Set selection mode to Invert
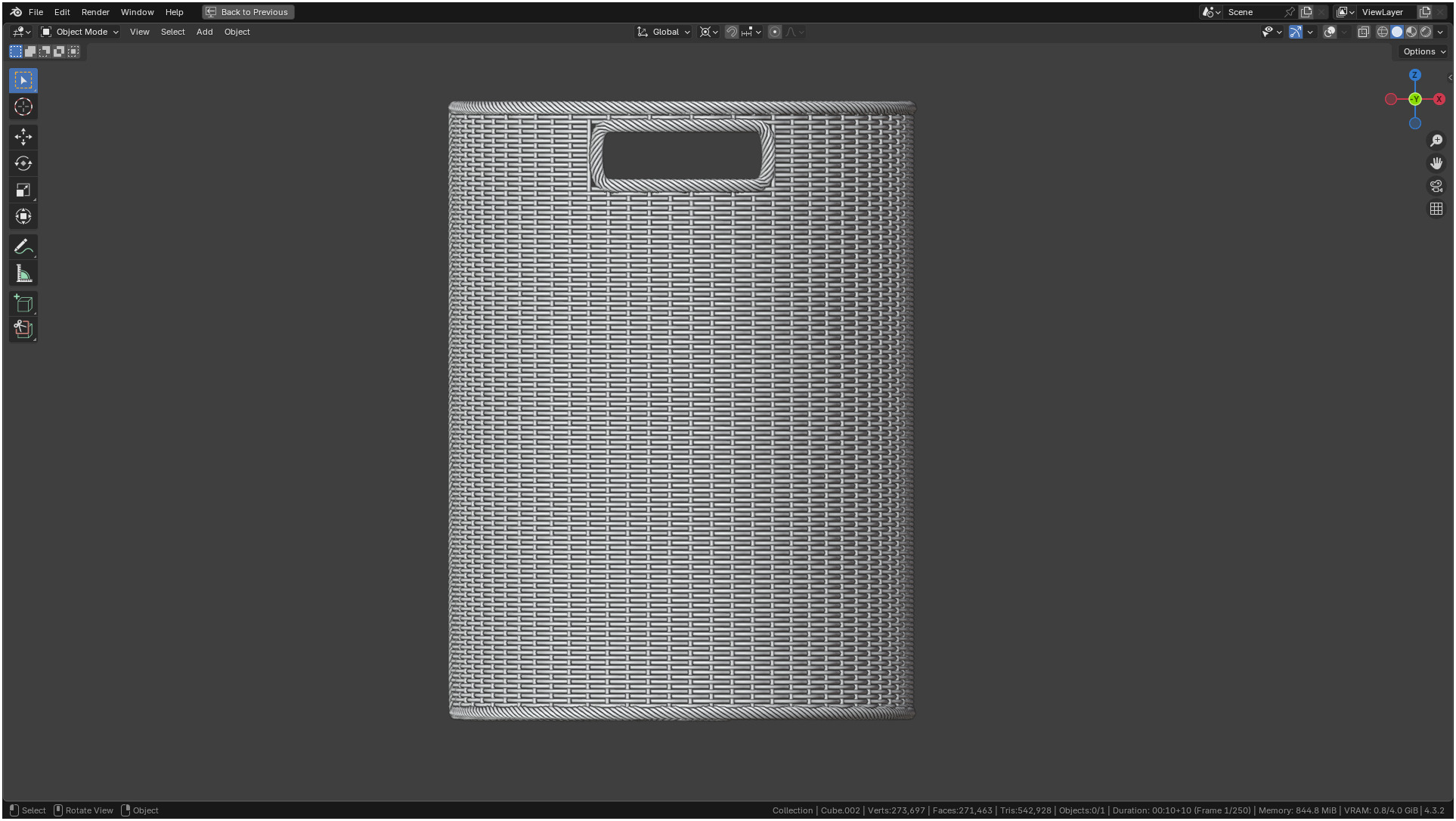The height and width of the screenshot is (821, 1456). point(59,51)
